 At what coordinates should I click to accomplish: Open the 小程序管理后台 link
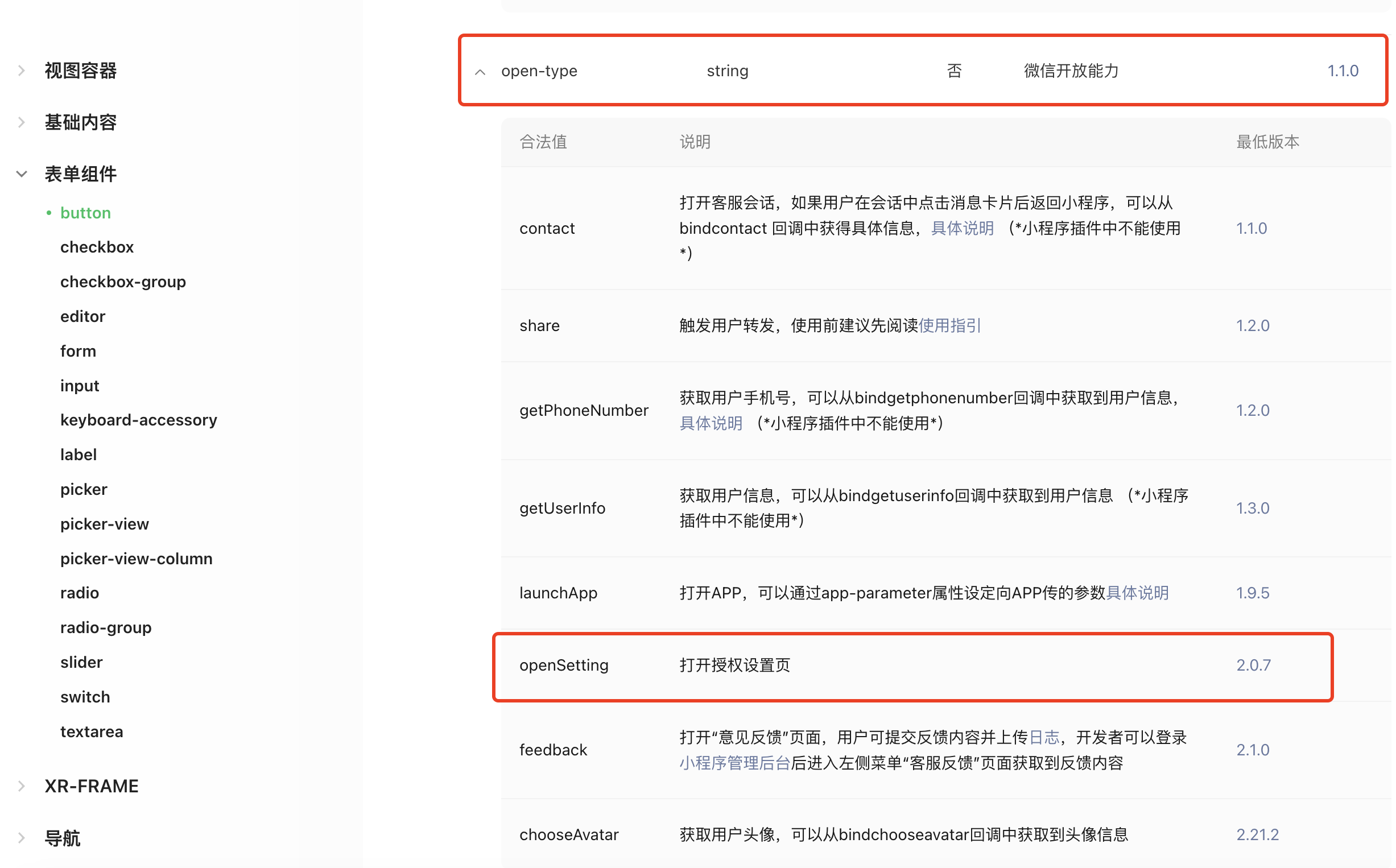tap(735, 763)
